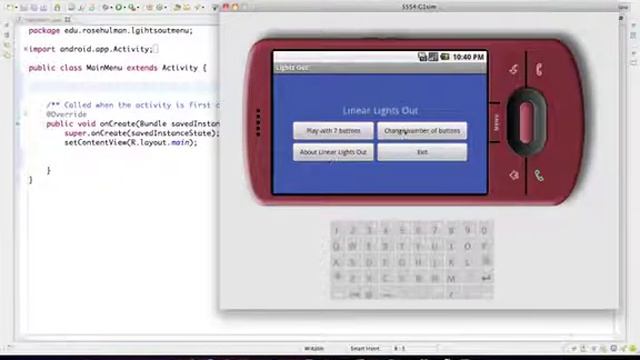Click the 'import android.app.Activity;' line
Image resolution: width=640 pixels, height=360 pixels.
point(91,49)
